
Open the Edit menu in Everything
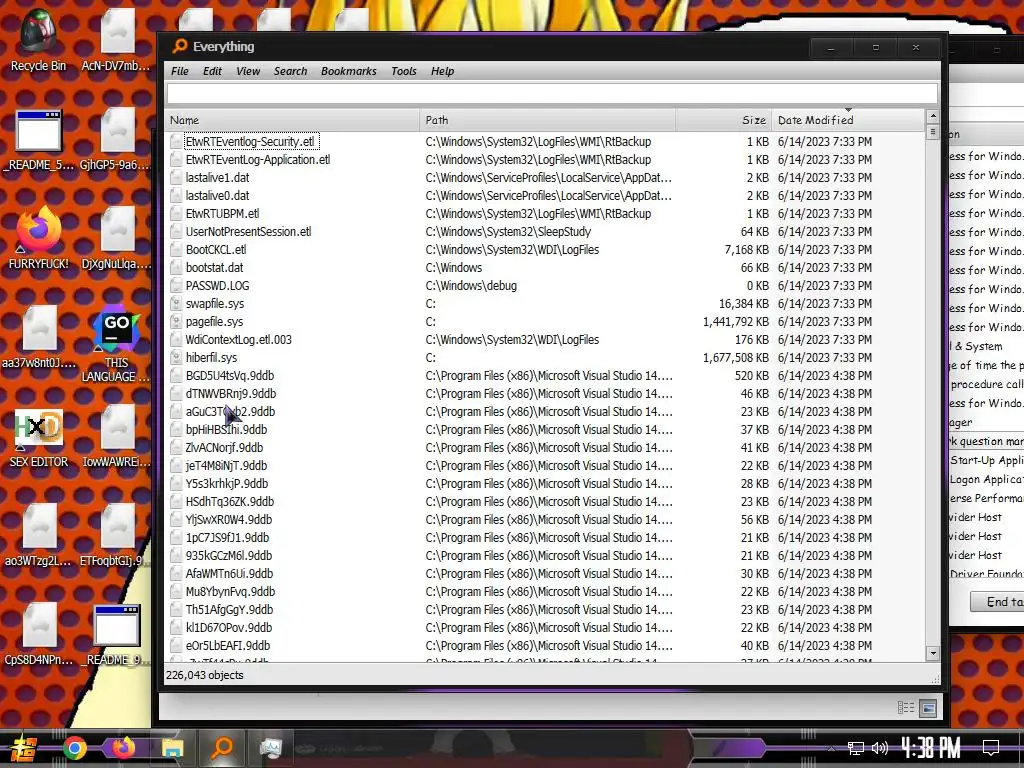212,71
